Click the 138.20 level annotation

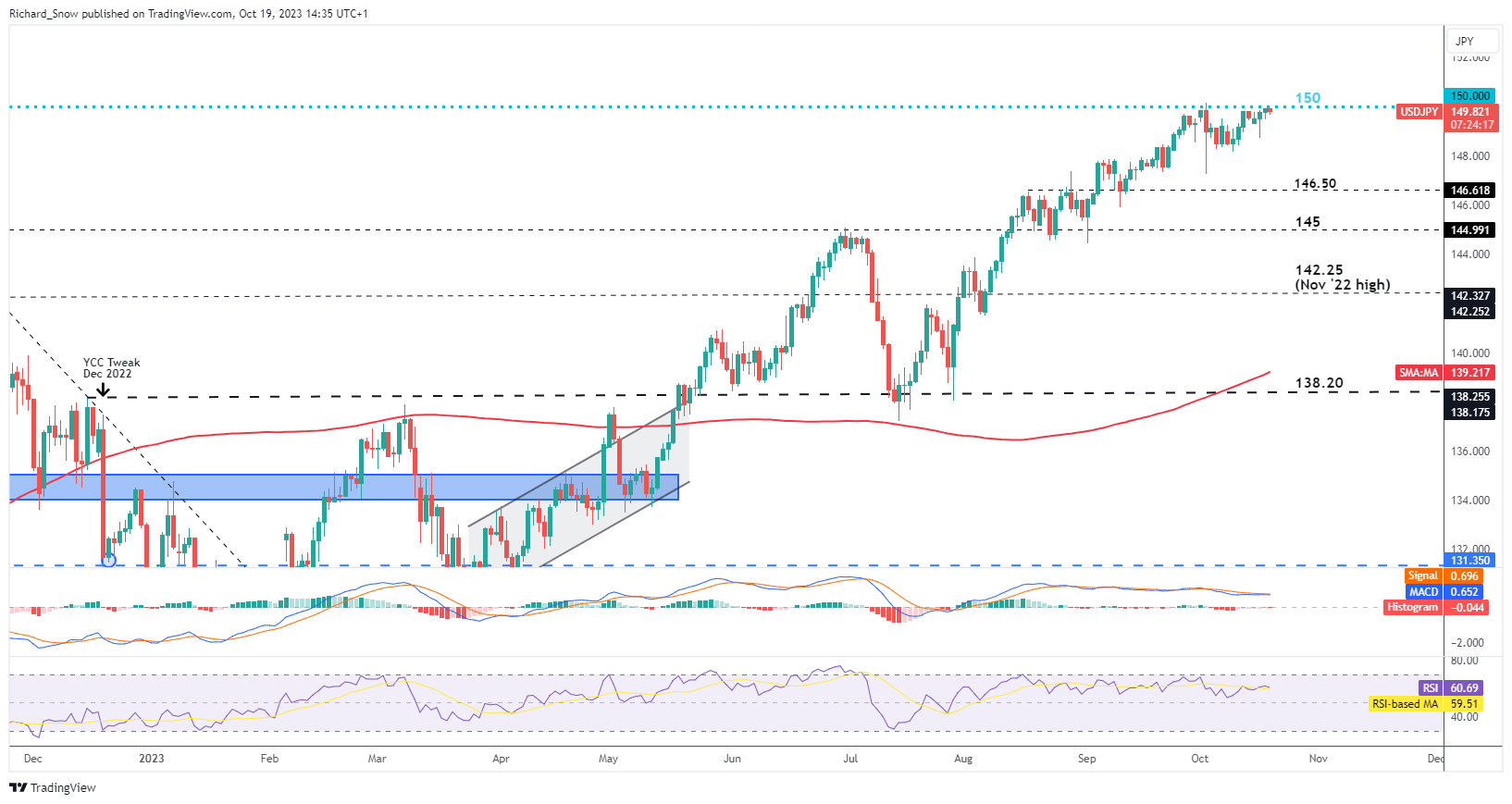[1319, 383]
